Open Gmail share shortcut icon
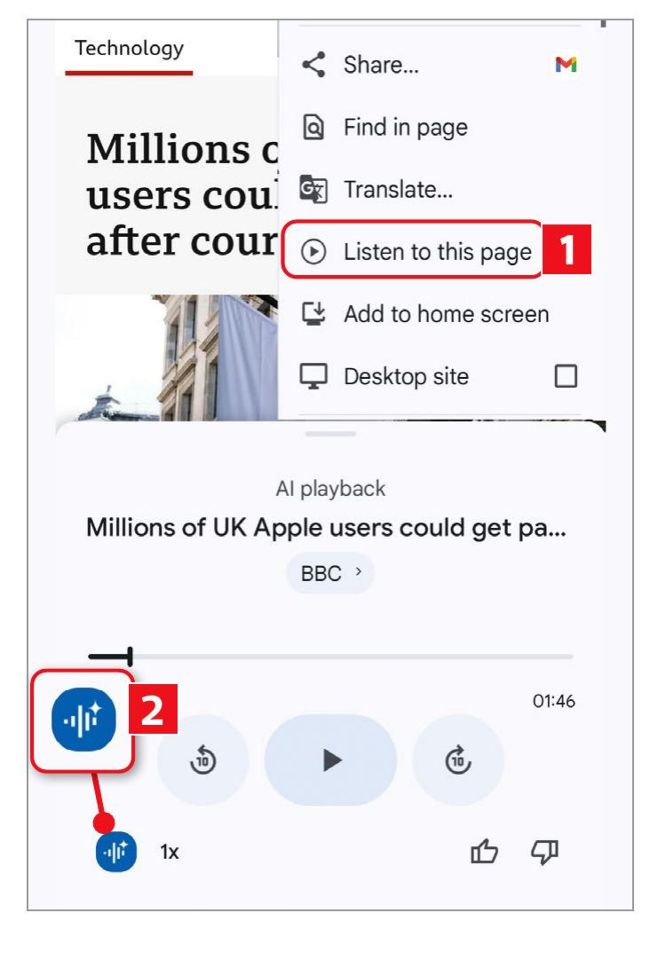Image resolution: width=650 pixels, height=968 pixels. (565, 64)
